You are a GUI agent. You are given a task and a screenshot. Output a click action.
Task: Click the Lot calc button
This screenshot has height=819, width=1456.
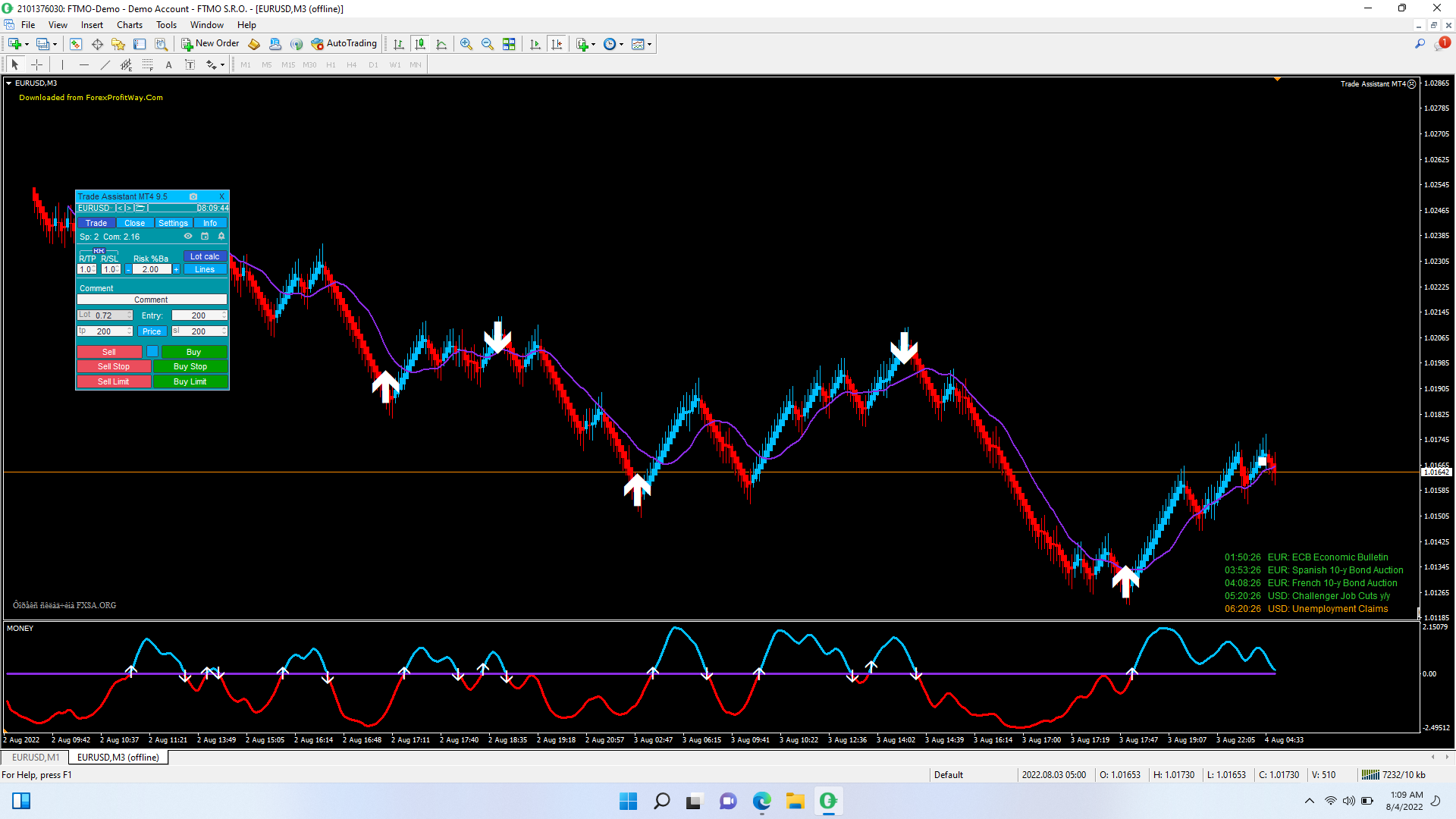pos(205,257)
